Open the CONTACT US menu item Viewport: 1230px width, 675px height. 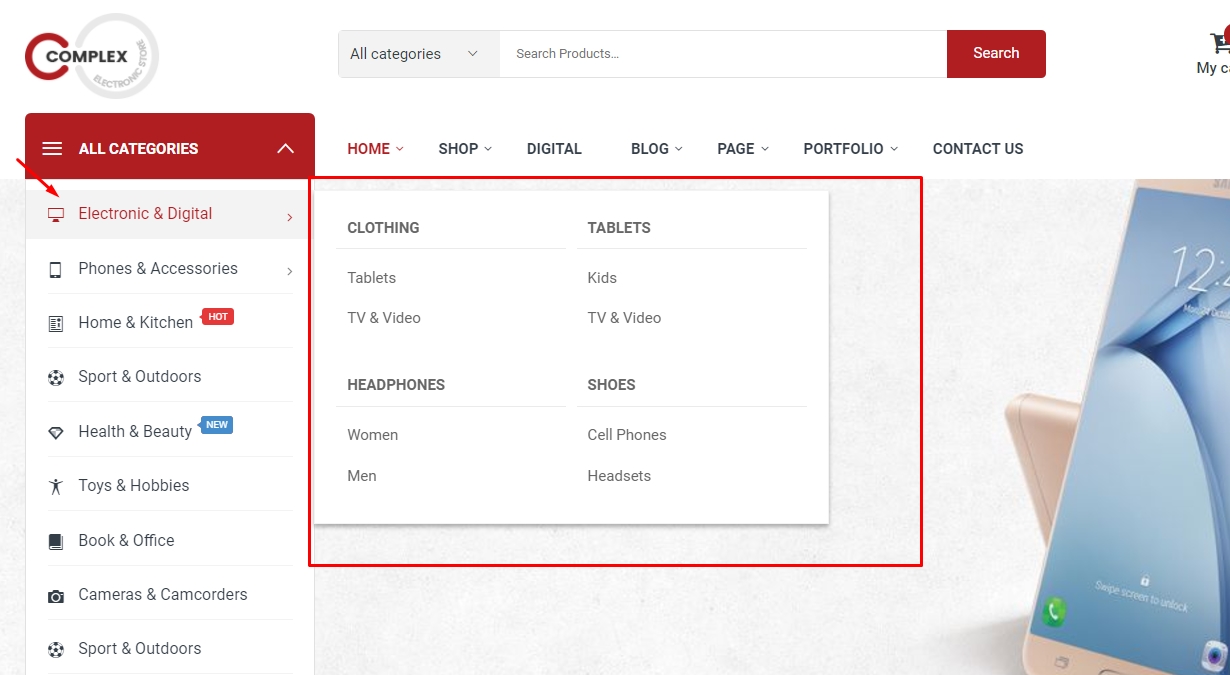click(977, 148)
